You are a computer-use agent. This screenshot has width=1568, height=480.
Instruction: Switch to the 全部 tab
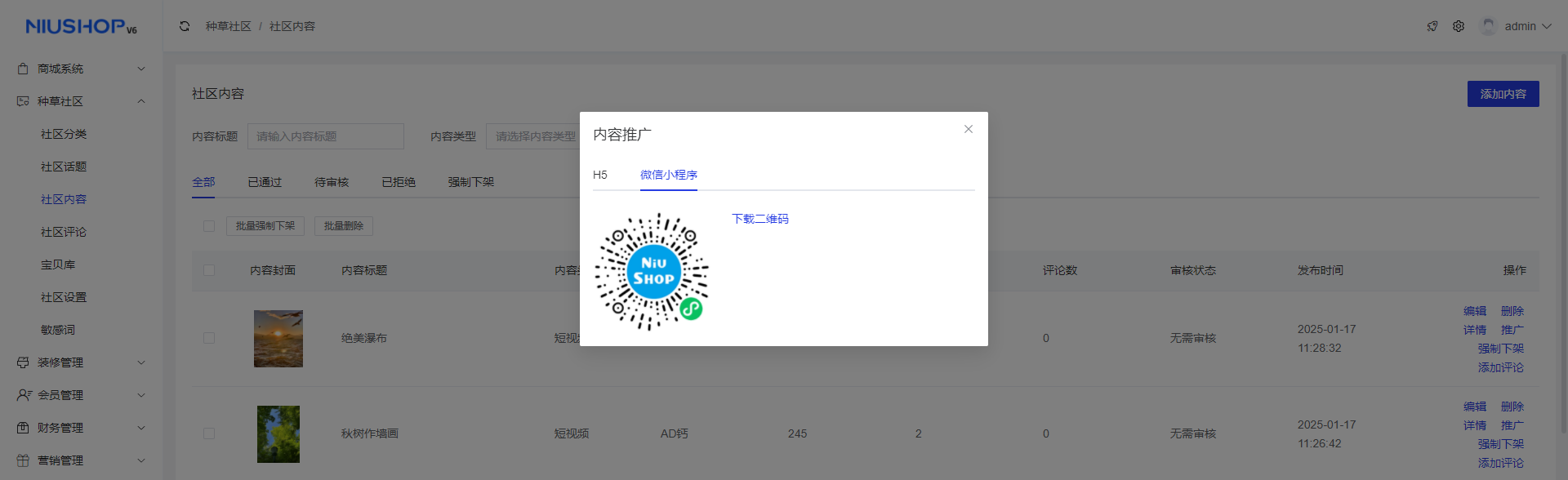203,182
